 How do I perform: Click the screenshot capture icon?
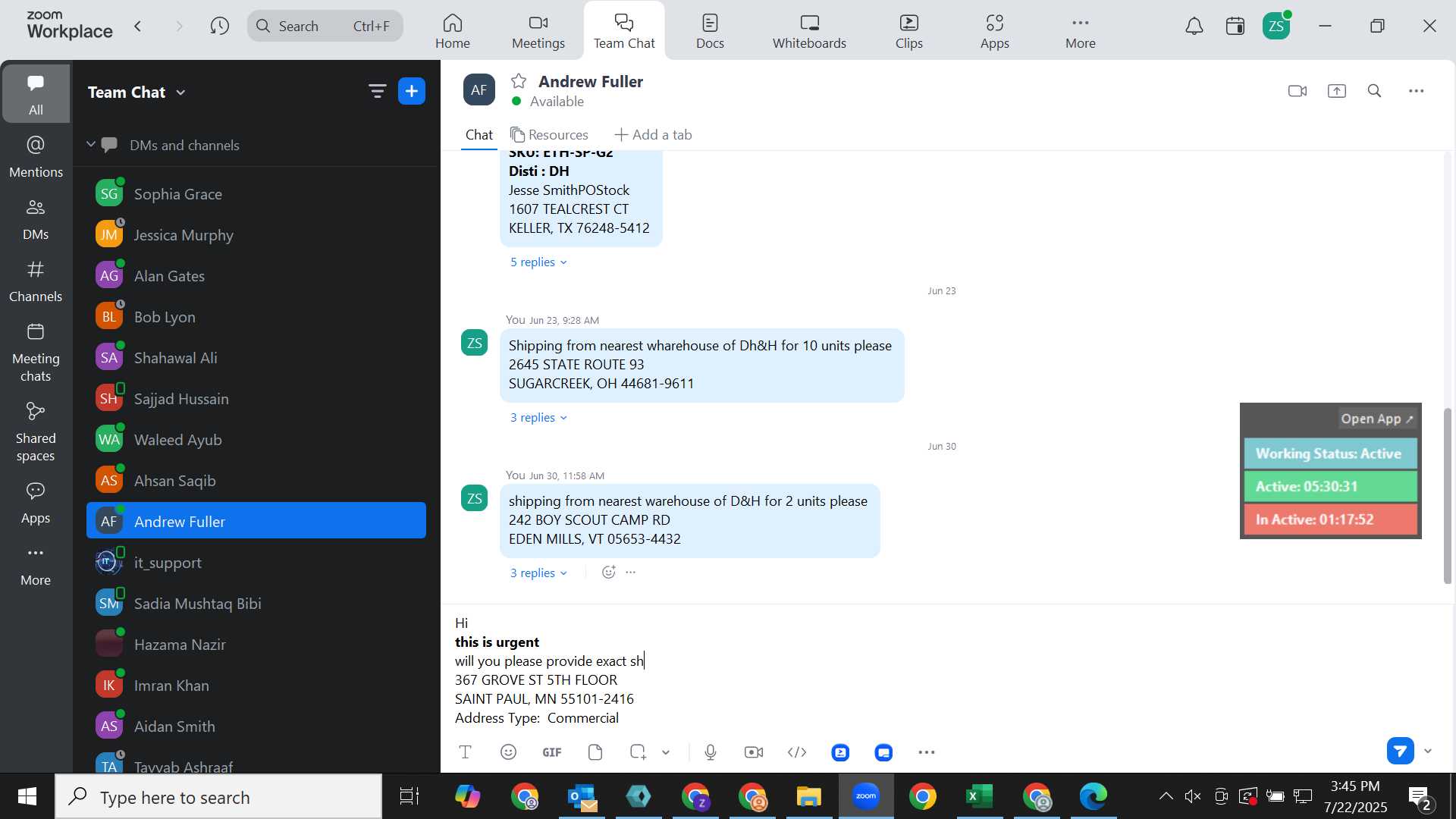pos(638,752)
